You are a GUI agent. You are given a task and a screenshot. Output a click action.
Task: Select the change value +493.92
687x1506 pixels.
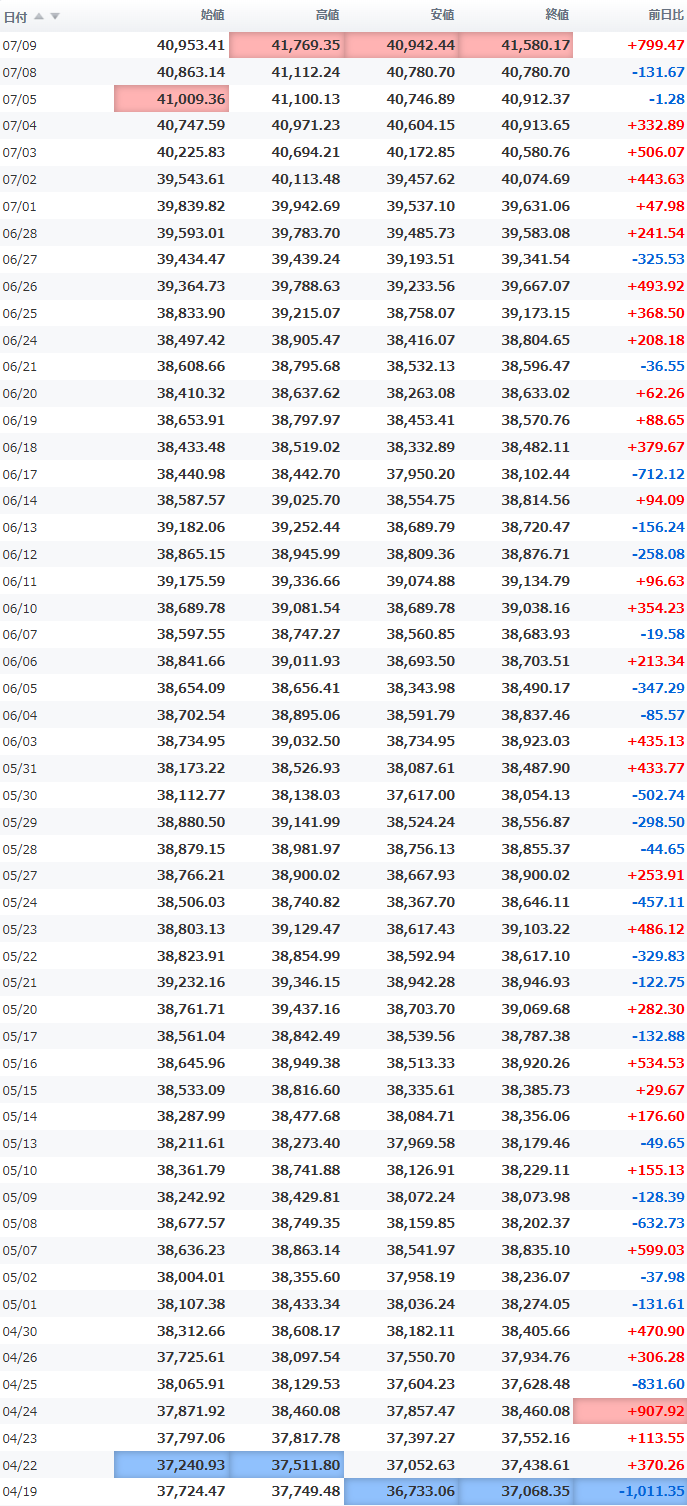(x=656, y=286)
